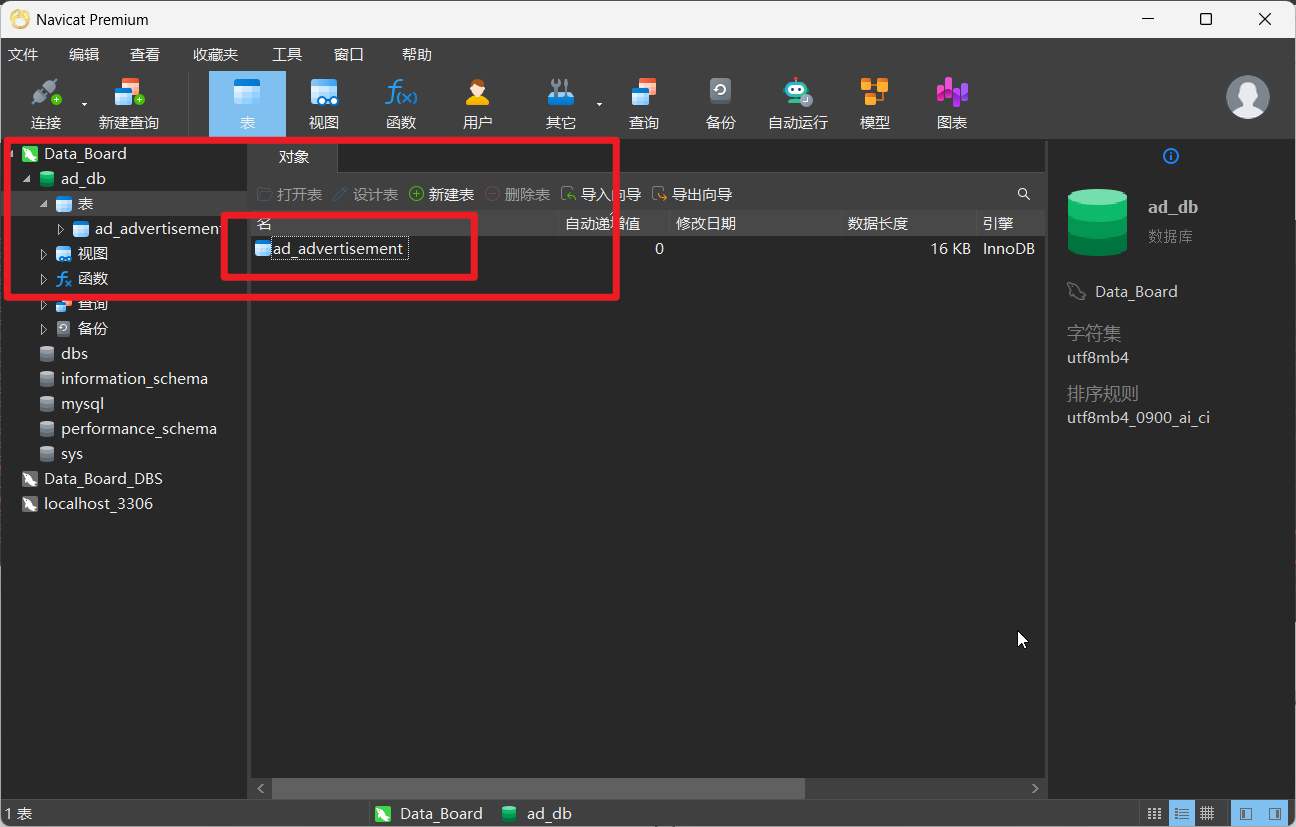This screenshot has width=1296, height=827.
Task: Select the information_schema database
Action: 134,379
